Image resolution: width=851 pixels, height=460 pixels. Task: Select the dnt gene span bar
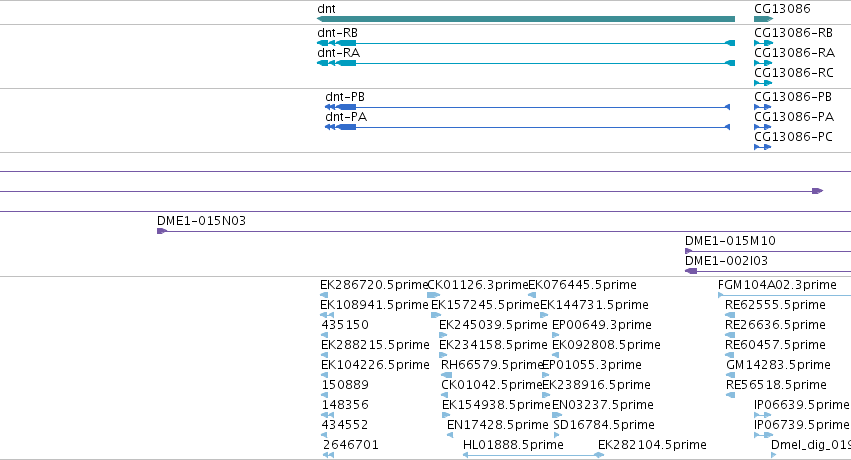(526, 19)
